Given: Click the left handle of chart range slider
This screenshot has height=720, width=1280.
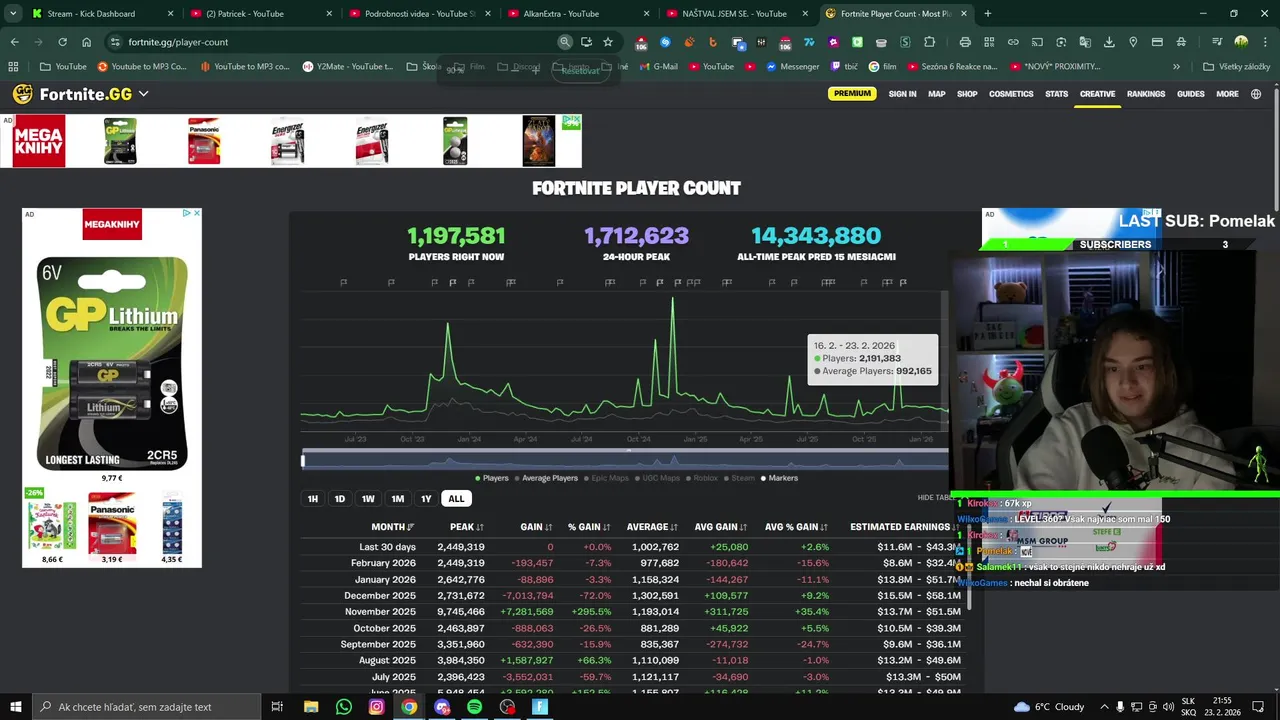Looking at the screenshot, I should [x=303, y=460].
